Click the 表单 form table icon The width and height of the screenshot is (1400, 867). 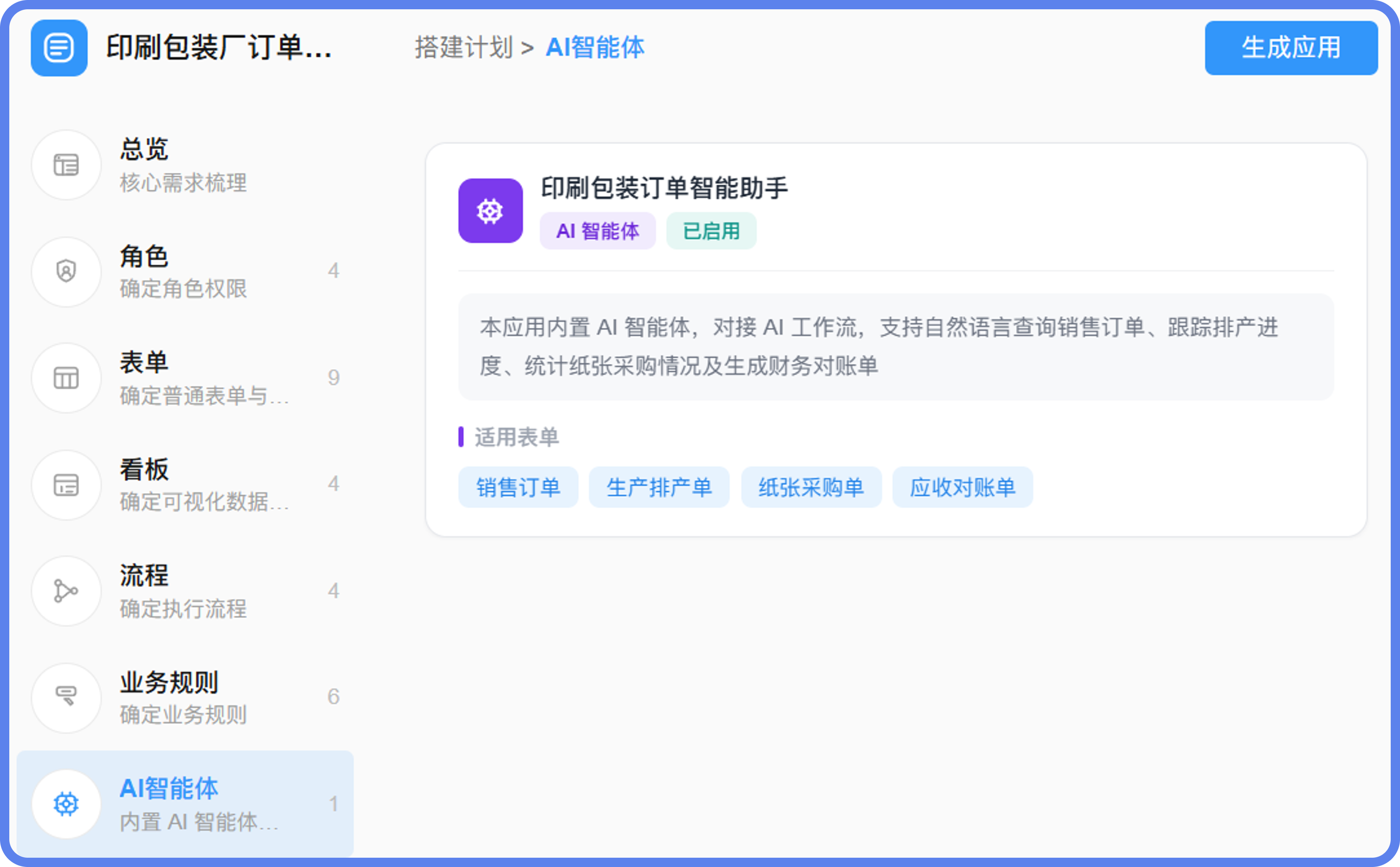[x=66, y=378]
